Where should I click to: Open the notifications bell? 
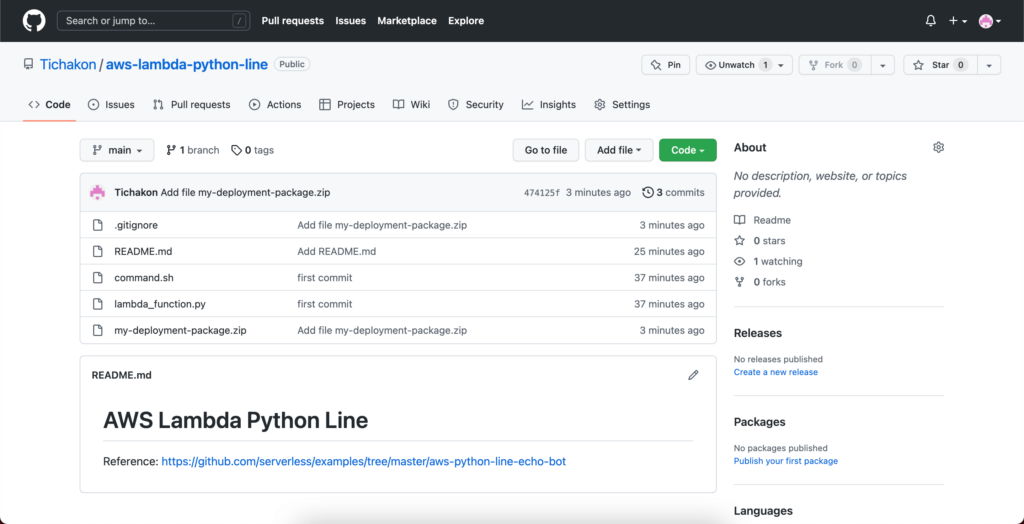point(931,21)
